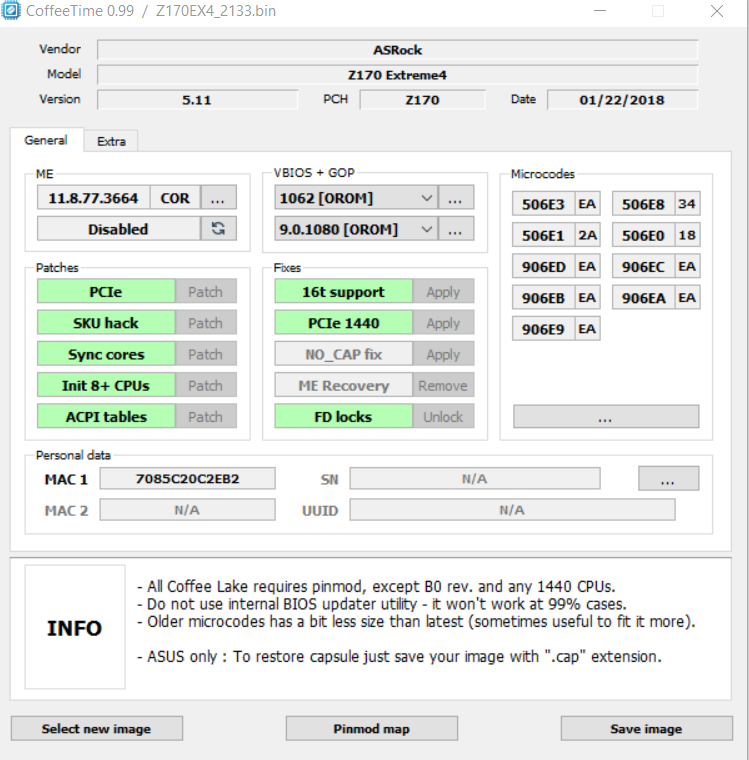Viewport: 749px width, 760px height.
Task: Select the 906ED microcode entry
Action: point(556,266)
